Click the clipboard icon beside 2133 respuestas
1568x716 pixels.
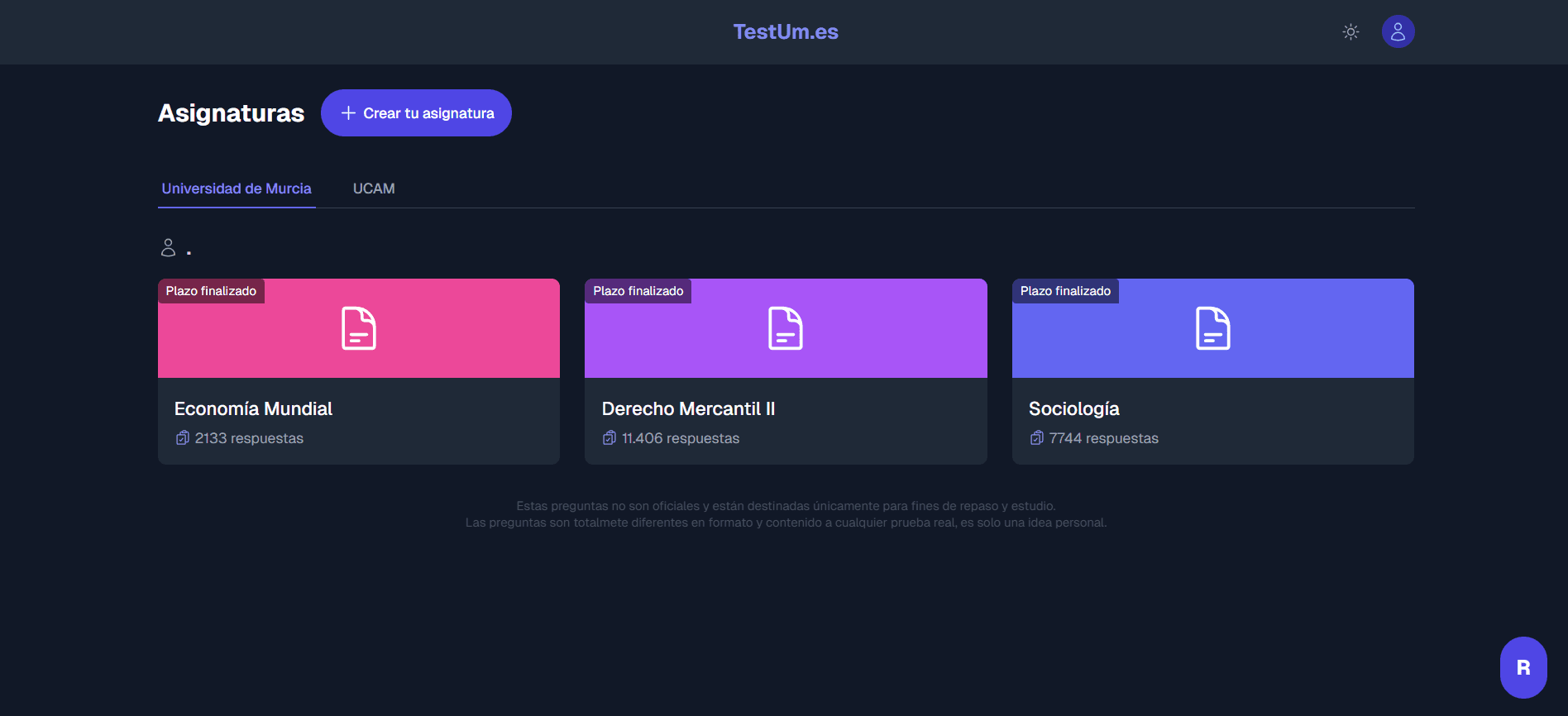(183, 438)
